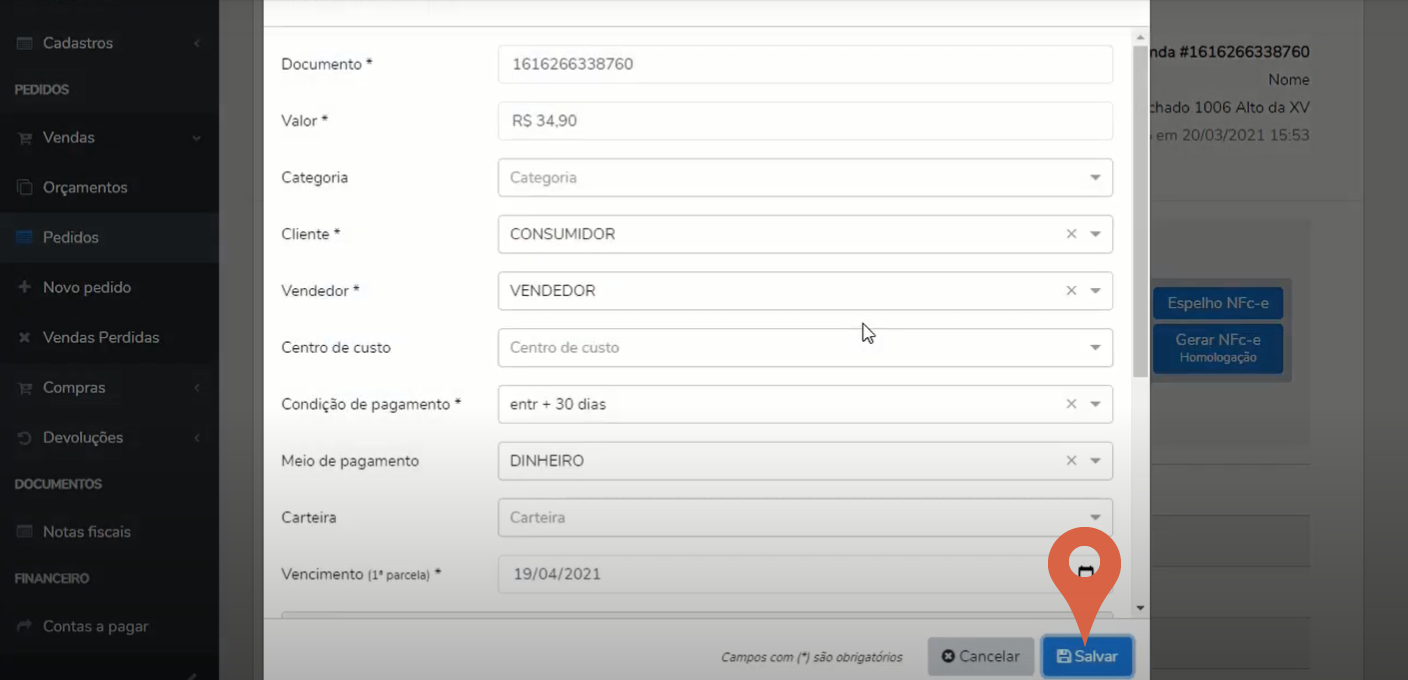1408x680 pixels.
Task: Expand the Compras menu chevron
Action: pyautogui.click(x=197, y=388)
